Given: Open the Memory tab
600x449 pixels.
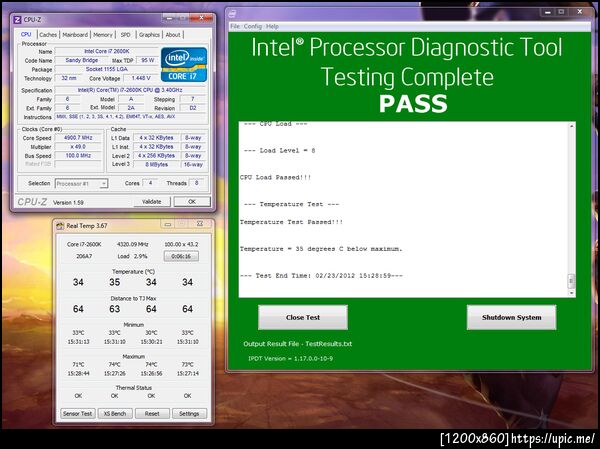Looking at the screenshot, I should coord(103,35).
